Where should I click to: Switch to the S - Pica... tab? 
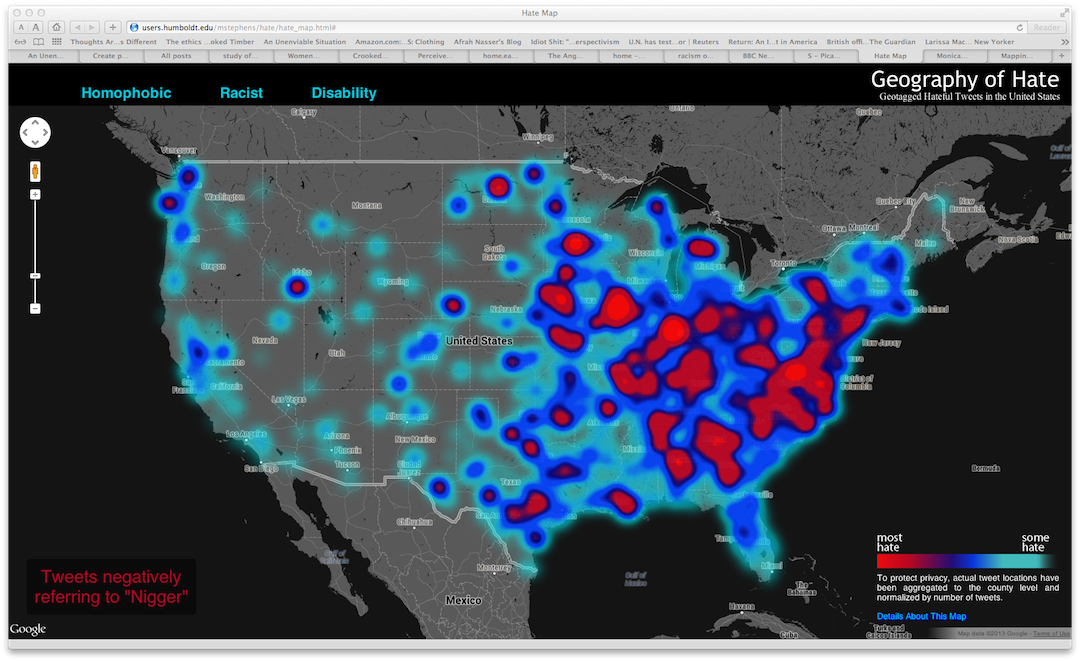point(824,56)
